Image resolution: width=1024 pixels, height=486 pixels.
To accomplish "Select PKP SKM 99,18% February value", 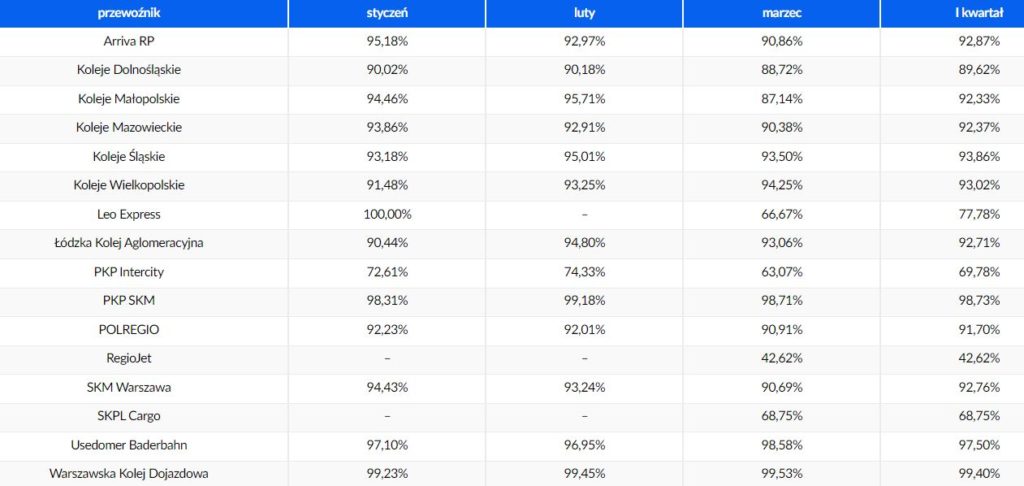I will pyautogui.click(x=584, y=300).
